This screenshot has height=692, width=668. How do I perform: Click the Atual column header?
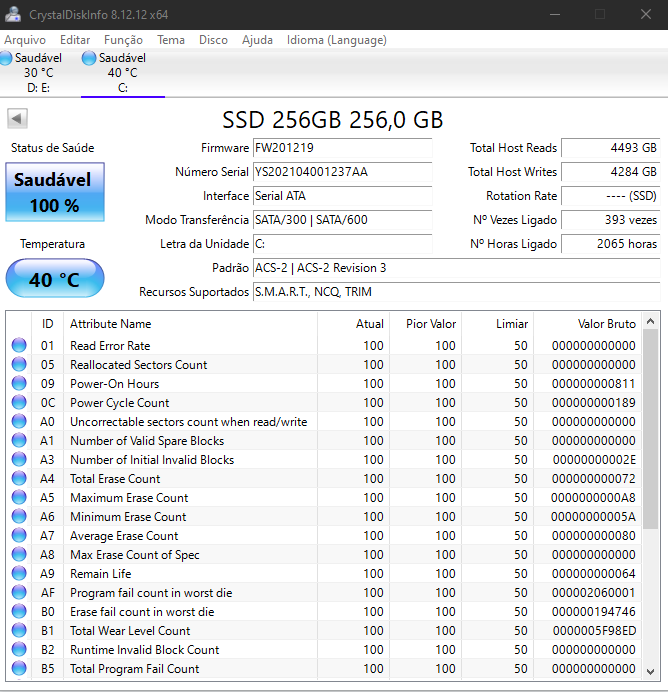(353, 323)
